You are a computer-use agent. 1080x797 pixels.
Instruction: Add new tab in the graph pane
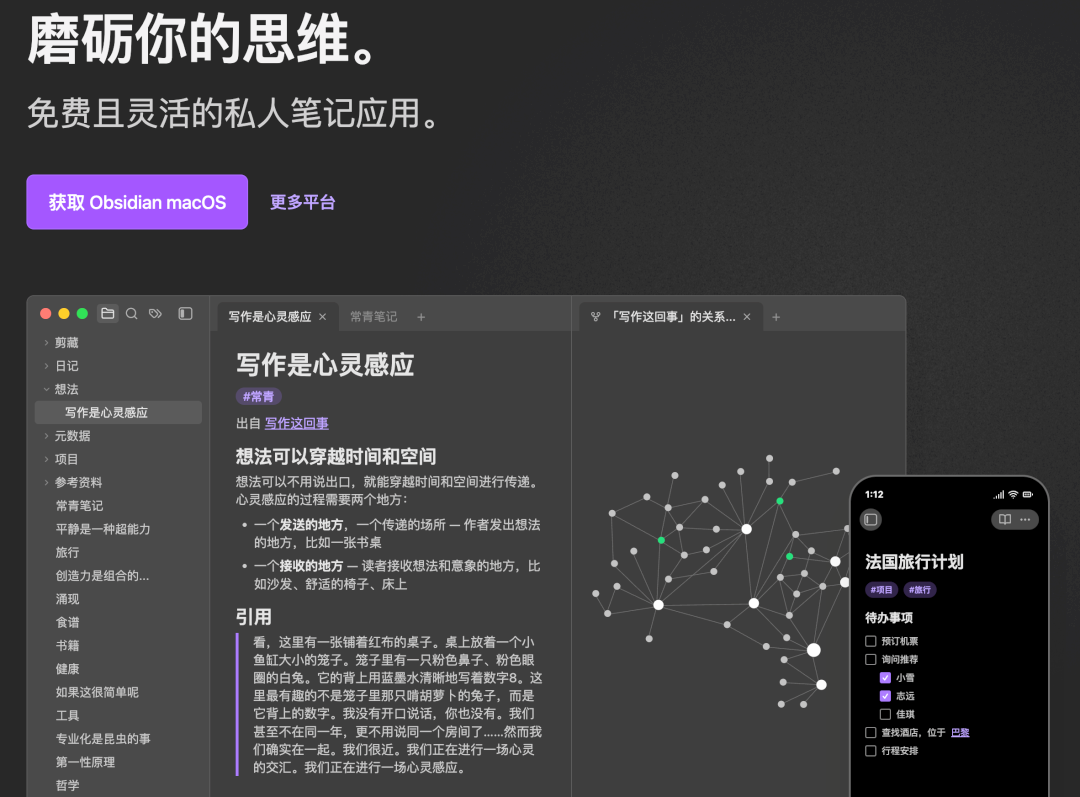click(x=776, y=317)
